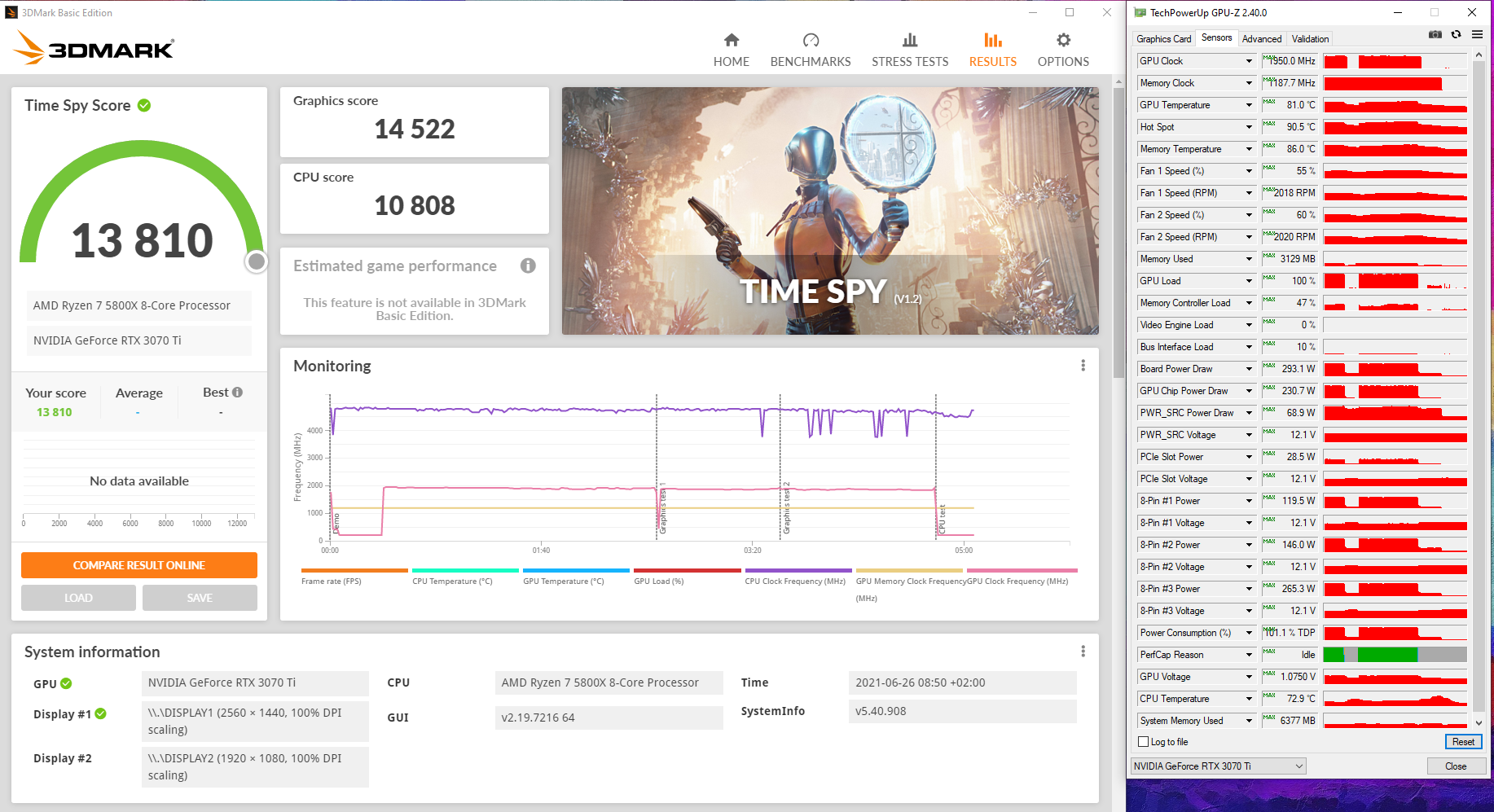Open the Benchmarks section
The width and height of the screenshot is (1494, 812).
[x=810, y=50]
